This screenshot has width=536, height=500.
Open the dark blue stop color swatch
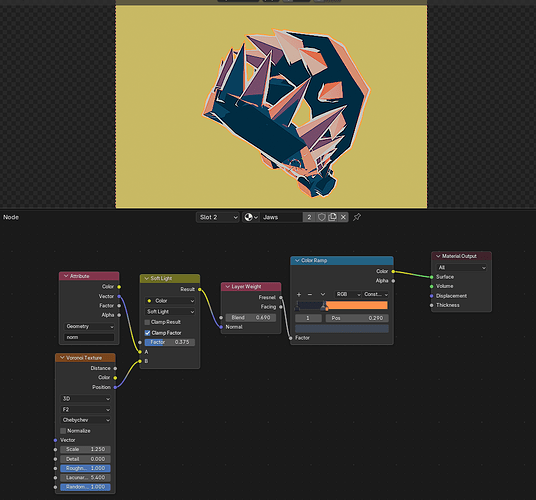tap(342, 328)
